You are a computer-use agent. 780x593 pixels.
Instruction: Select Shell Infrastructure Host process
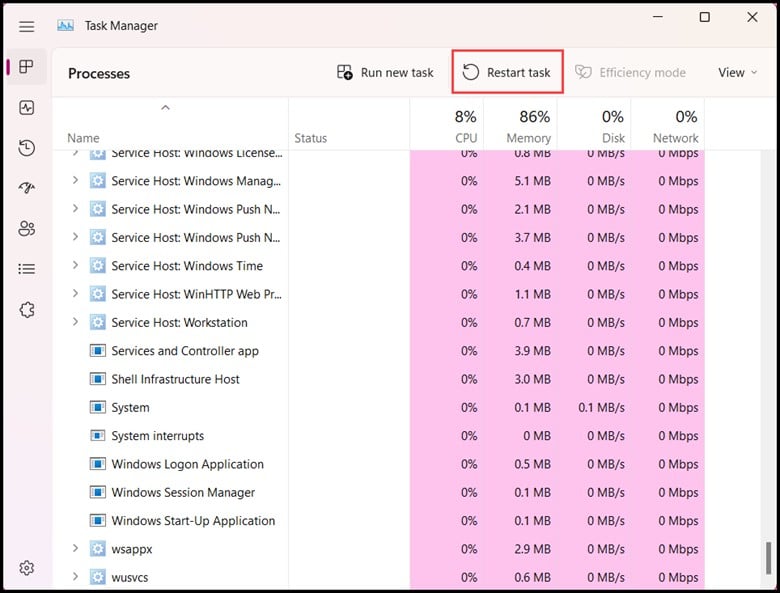175,379
